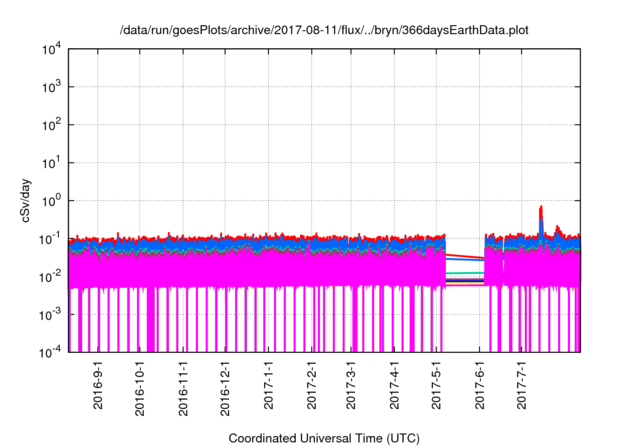Screen dimensions: 640x448
Task: Click the 10^4 y-axis tick label
Action: coord(52,50)
